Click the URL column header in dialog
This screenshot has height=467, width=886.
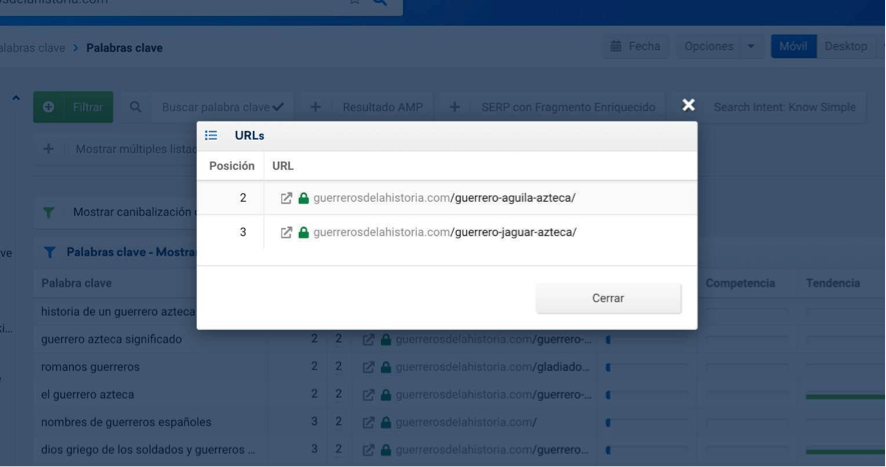pos(283,166)
